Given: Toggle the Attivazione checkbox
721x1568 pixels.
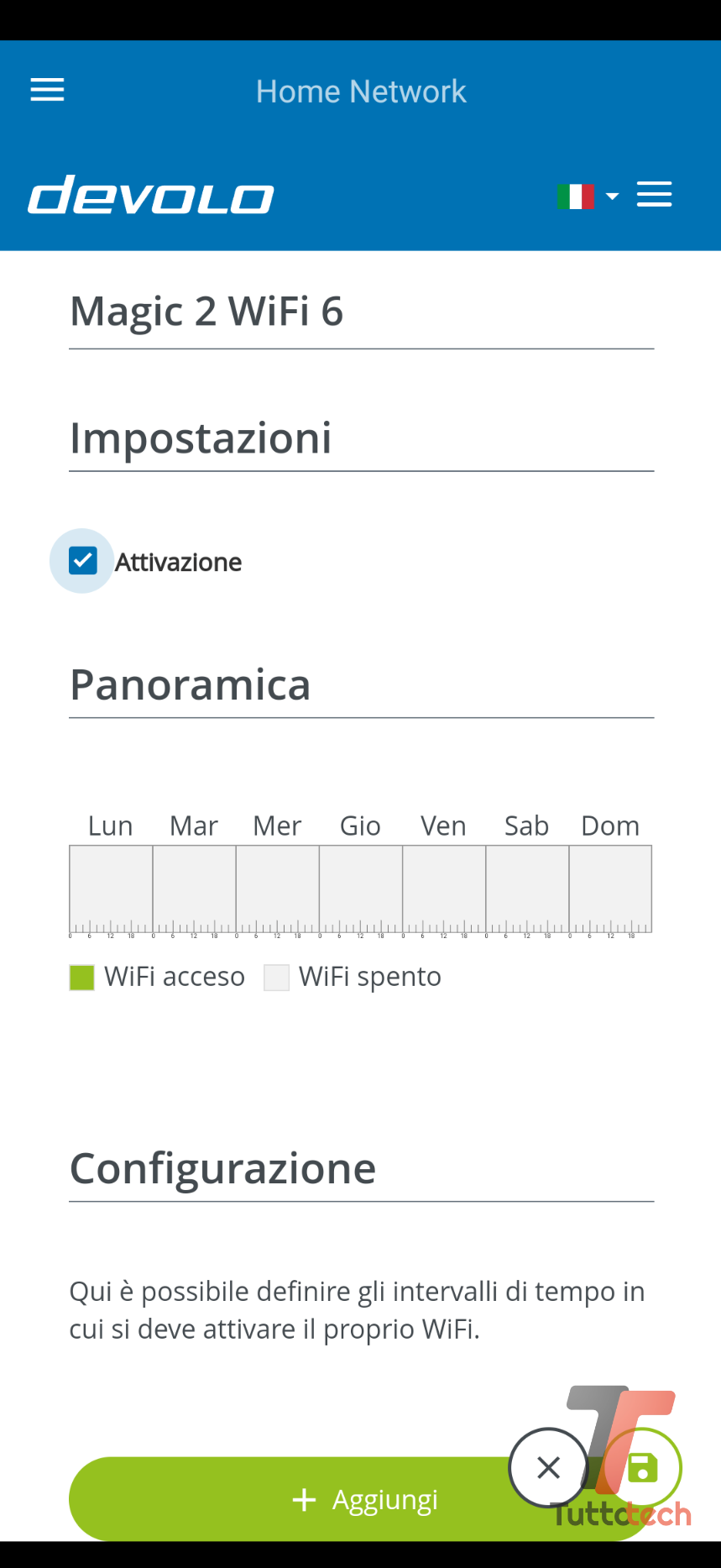Looking at the screenshot, I should (x=82, y=561).
